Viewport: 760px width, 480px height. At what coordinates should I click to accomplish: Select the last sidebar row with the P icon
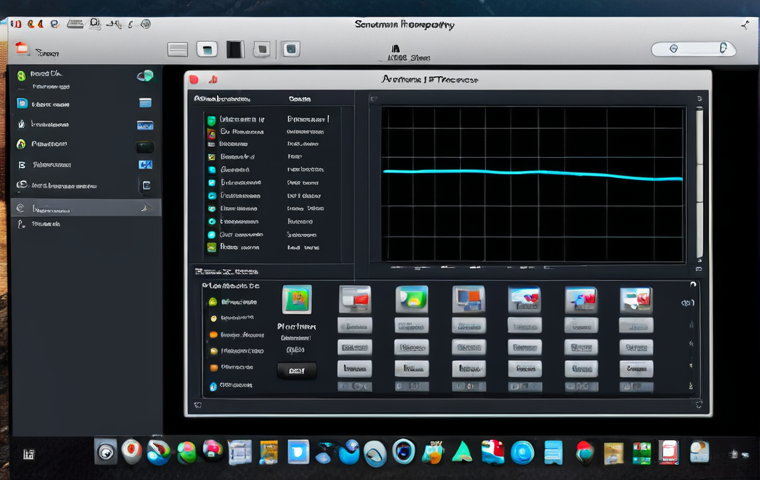(86, 224)
